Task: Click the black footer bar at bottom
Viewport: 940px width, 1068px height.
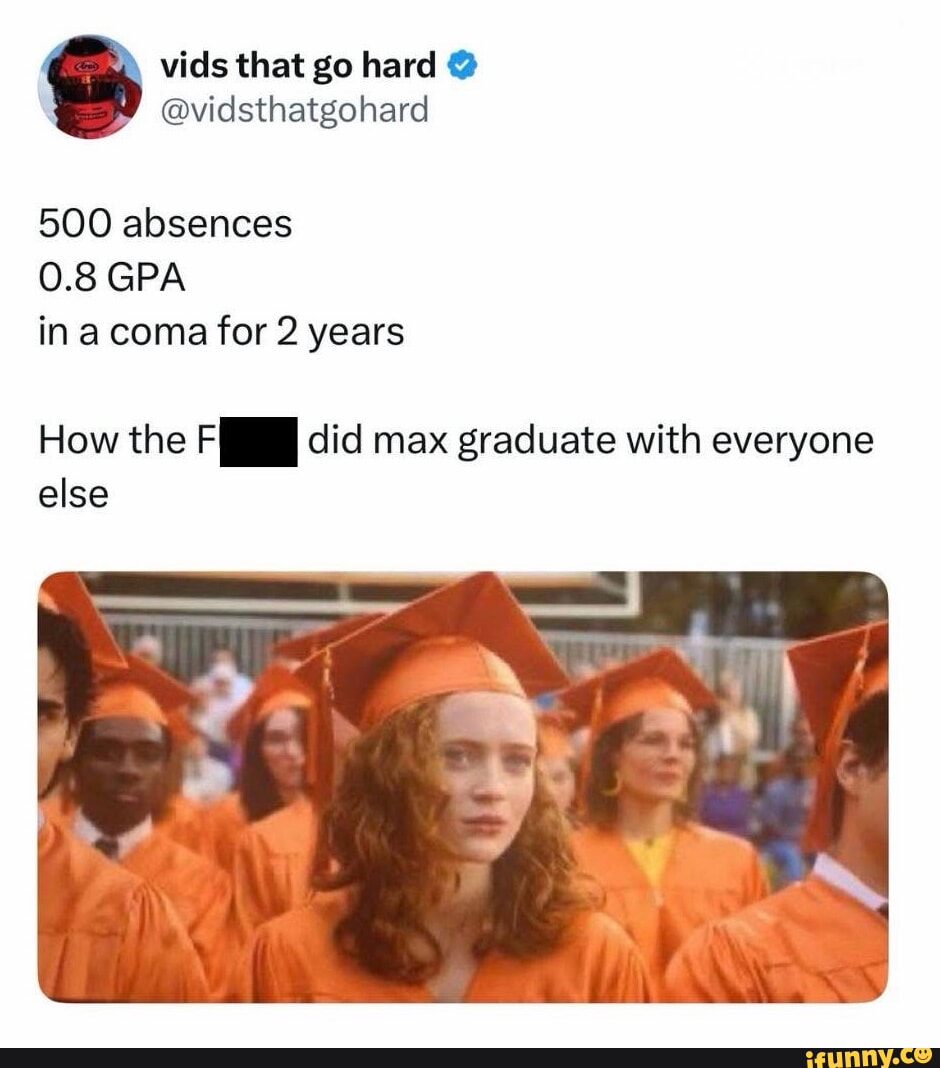Action: pyautogui.click(x=470, y=1058)
